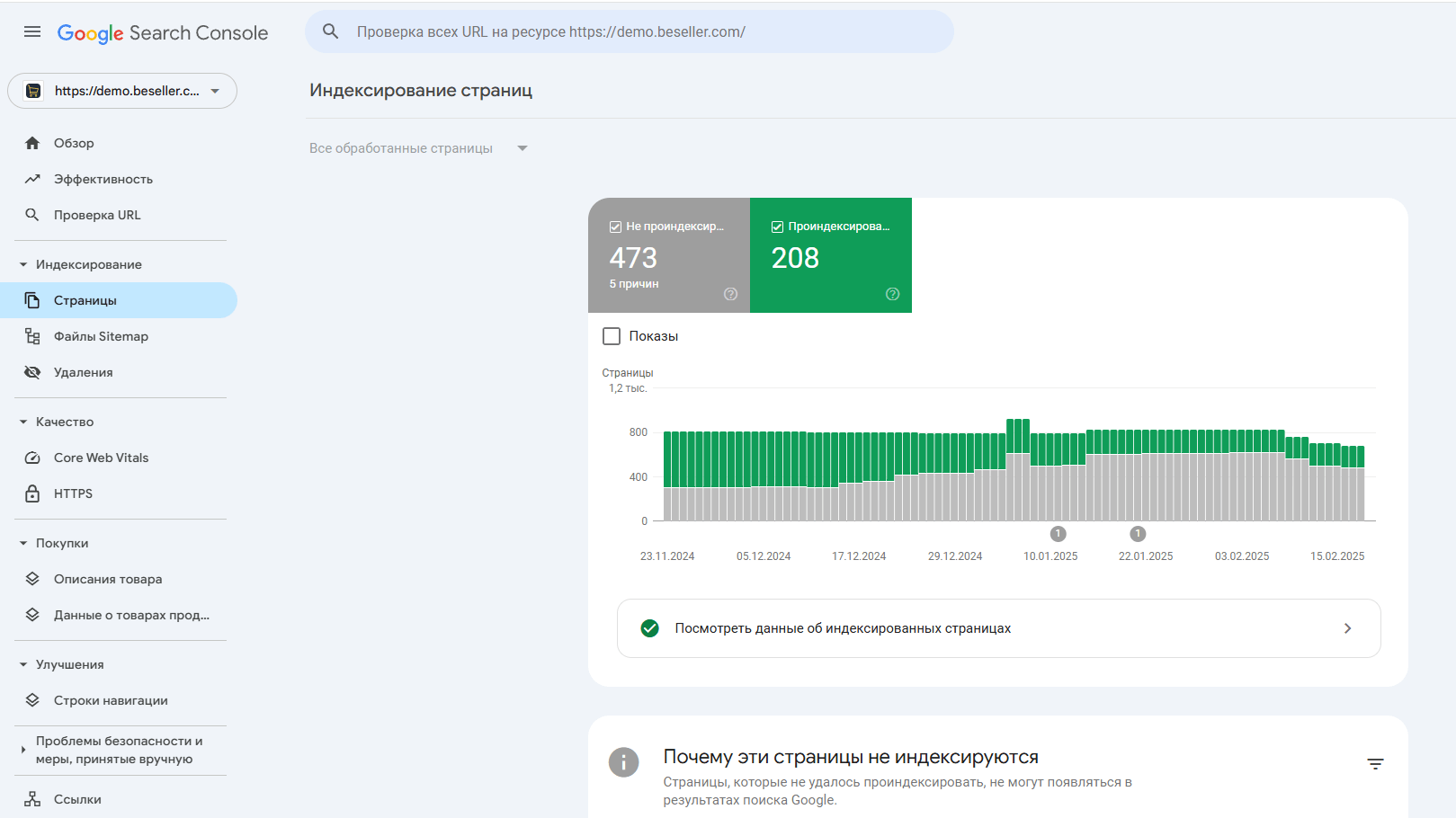
Task: Open the Файлы Sitemap icon
Action: tap(32, 336)
